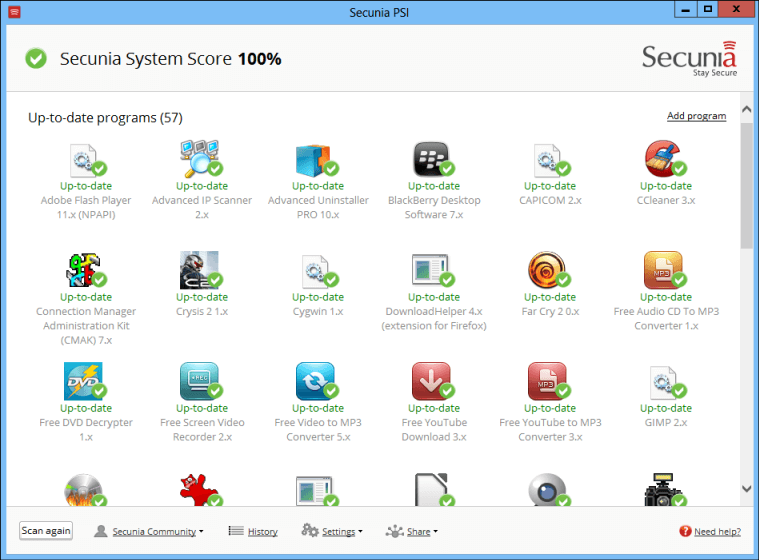Viewport: 759px width, 560px height.
Task: Click the Far Cry 2 0.x label
Action: tap(550, 311)
